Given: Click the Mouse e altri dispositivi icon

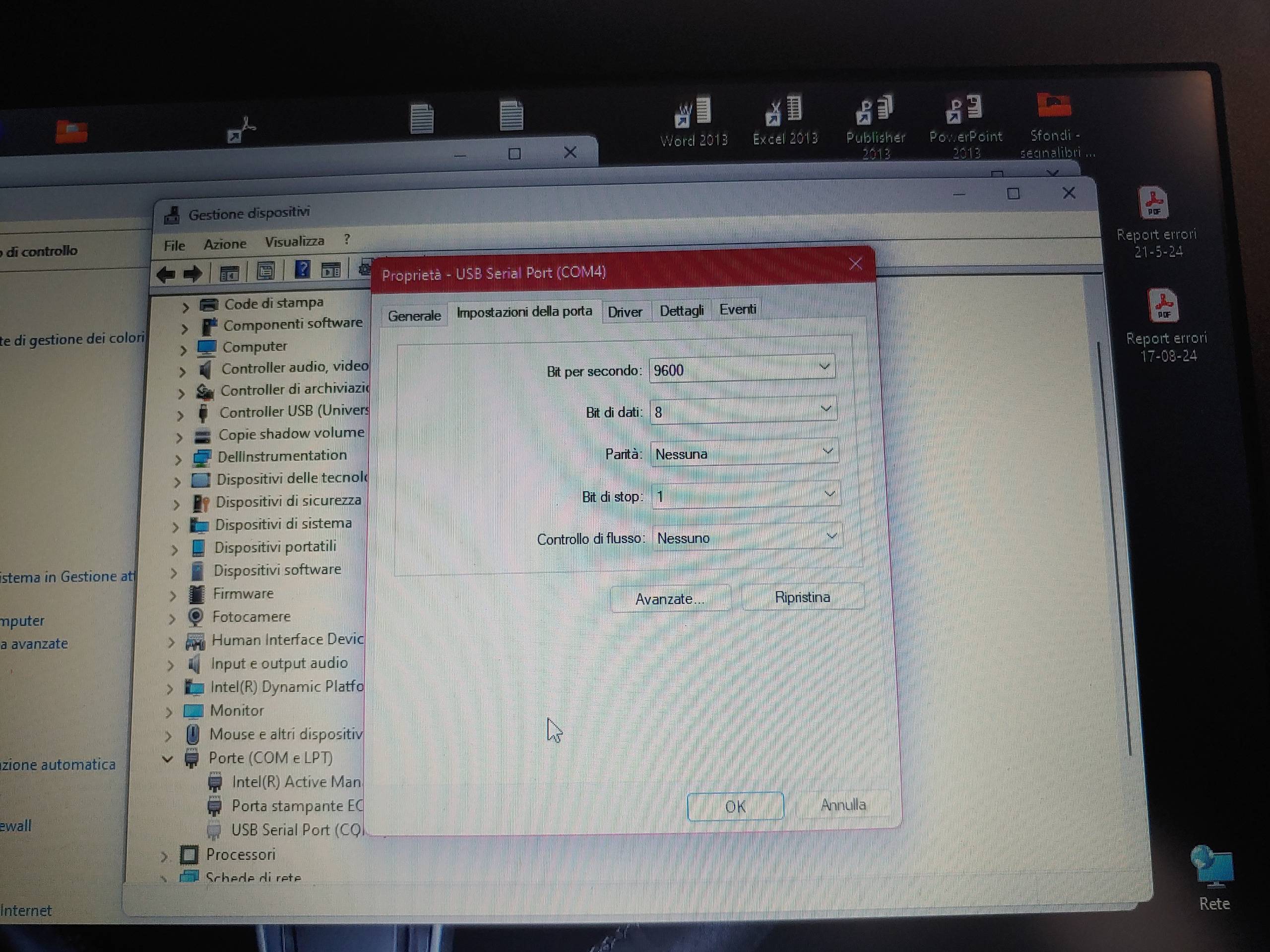Looking at the screenshot, I should 193,734.
